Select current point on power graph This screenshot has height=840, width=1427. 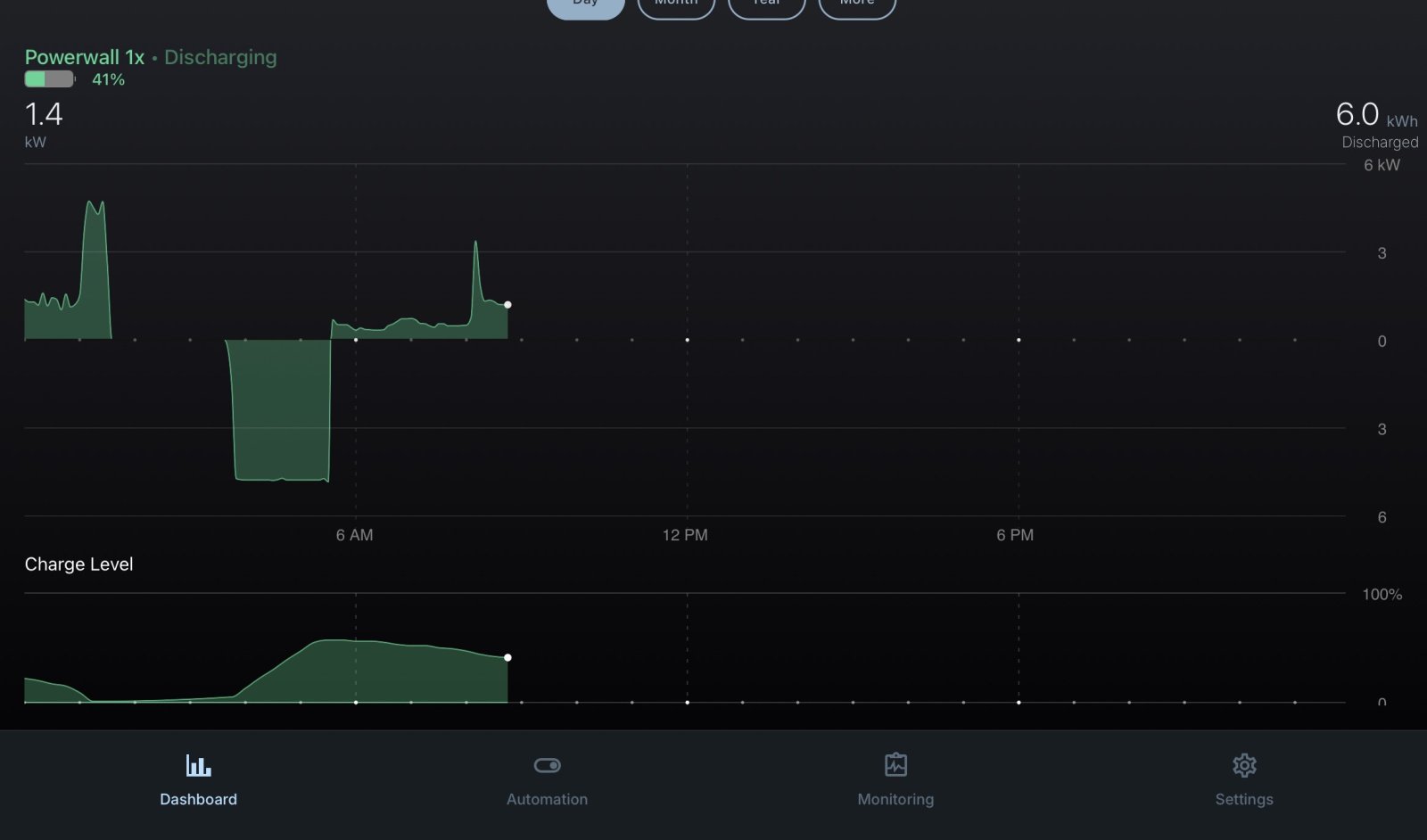(507, 305)
